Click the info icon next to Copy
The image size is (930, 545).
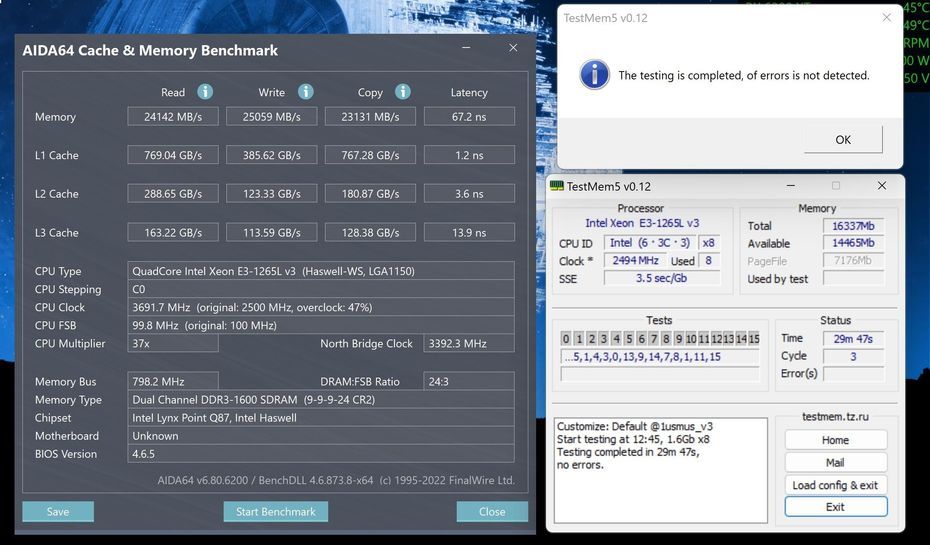pos(402,92)
